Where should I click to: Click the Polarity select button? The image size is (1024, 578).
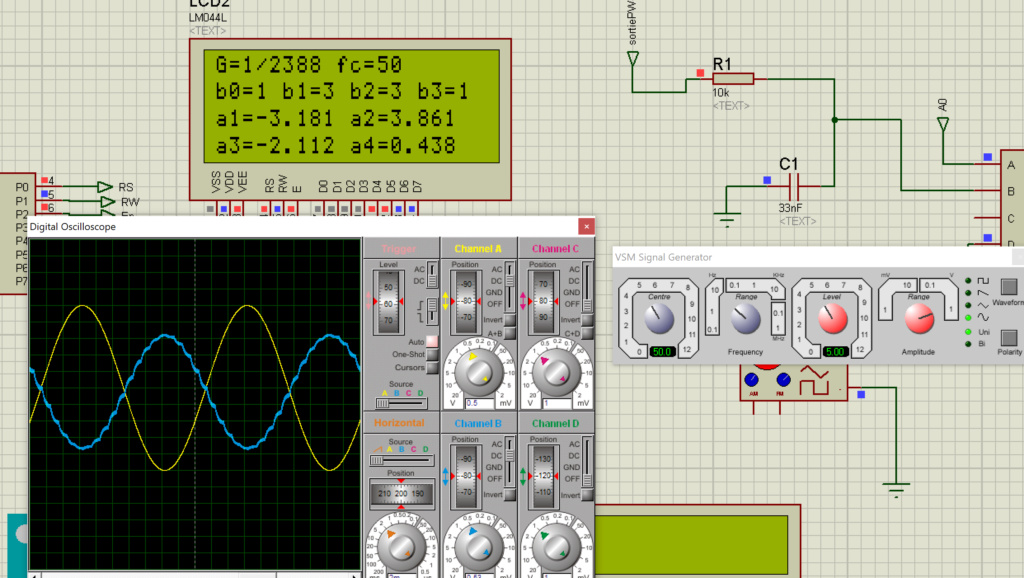tap(1009, 337)
